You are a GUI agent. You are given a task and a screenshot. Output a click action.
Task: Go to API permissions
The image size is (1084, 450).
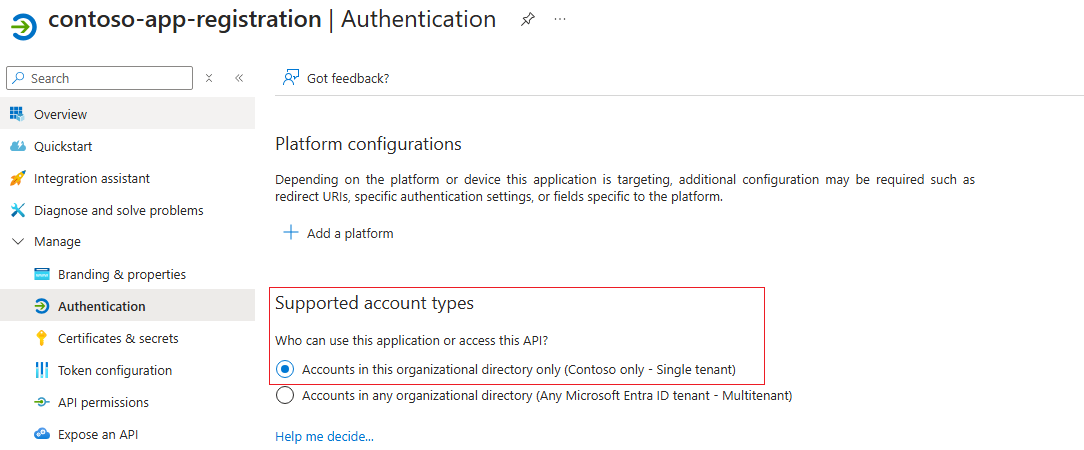[x=103, y=402]
